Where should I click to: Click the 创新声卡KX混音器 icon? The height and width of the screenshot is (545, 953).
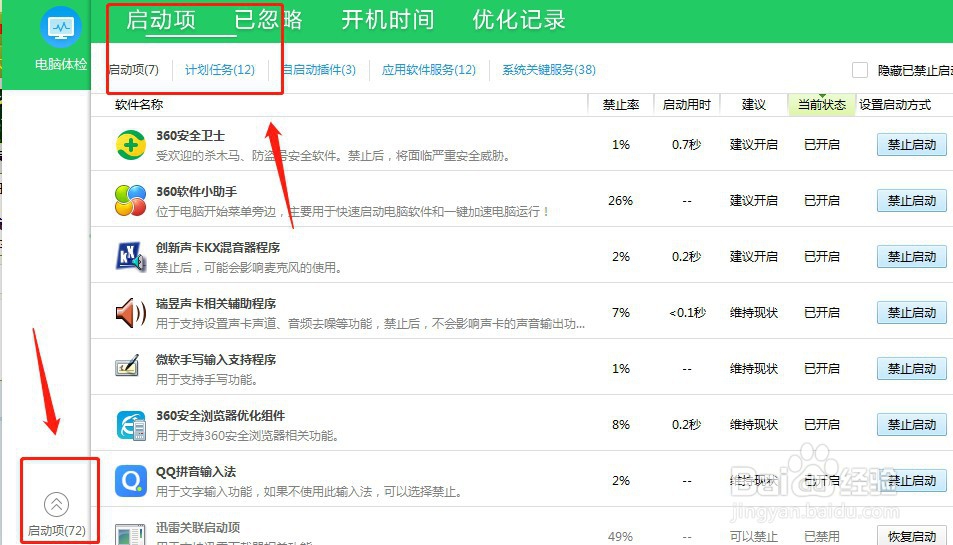click(131, 256)
